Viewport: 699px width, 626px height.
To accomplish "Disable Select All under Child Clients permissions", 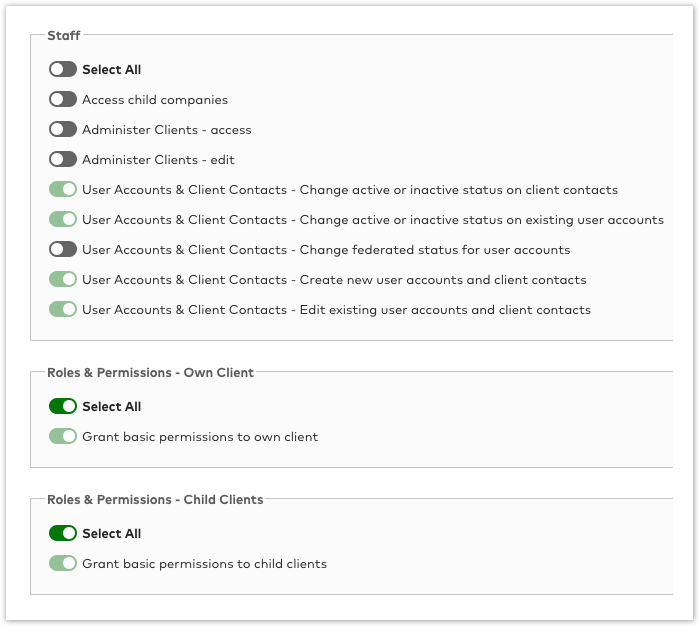I will click(x=63, y=533).
